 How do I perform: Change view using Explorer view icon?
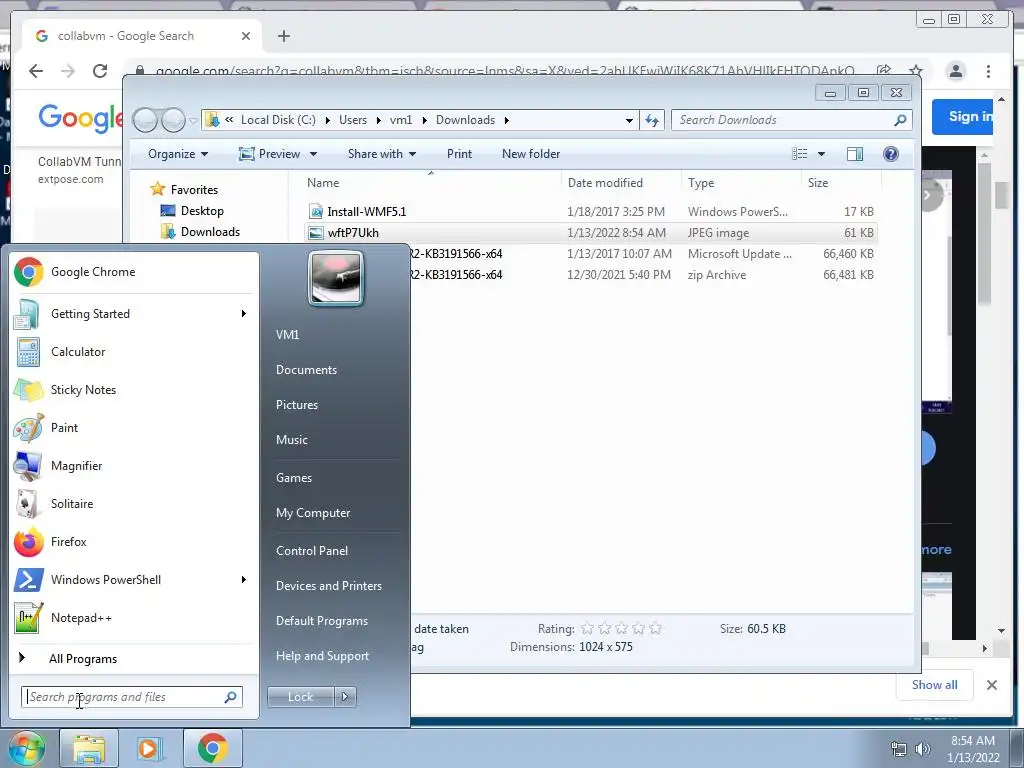coord(799,153)
